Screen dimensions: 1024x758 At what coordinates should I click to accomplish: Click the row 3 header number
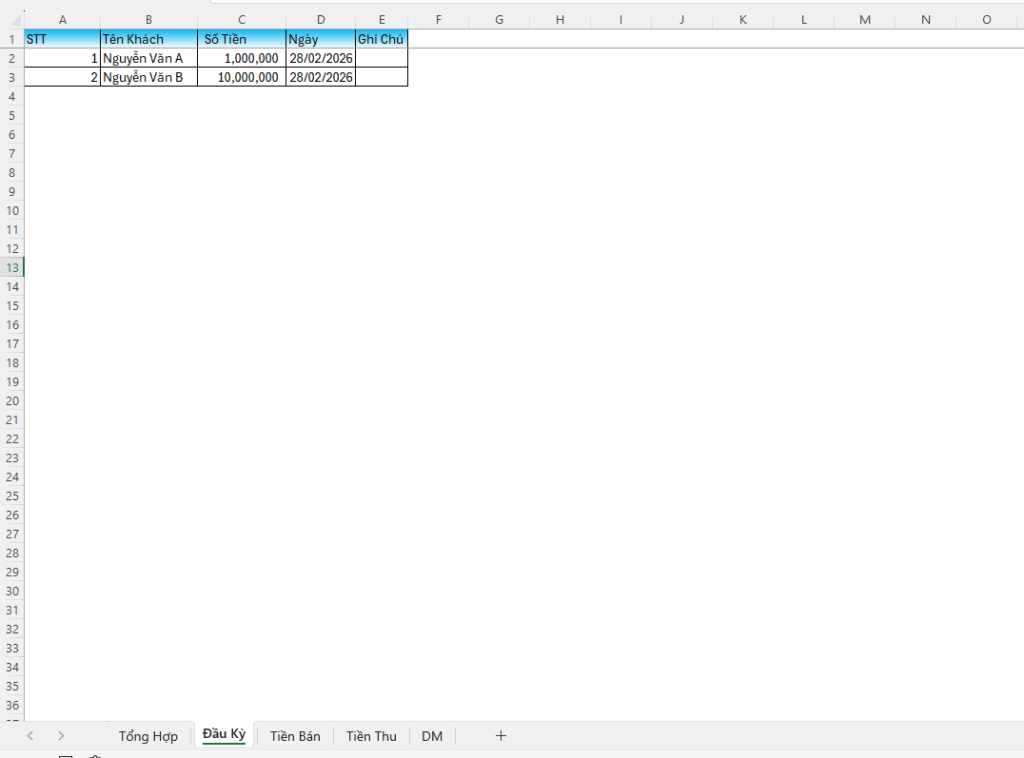[12, 77]
